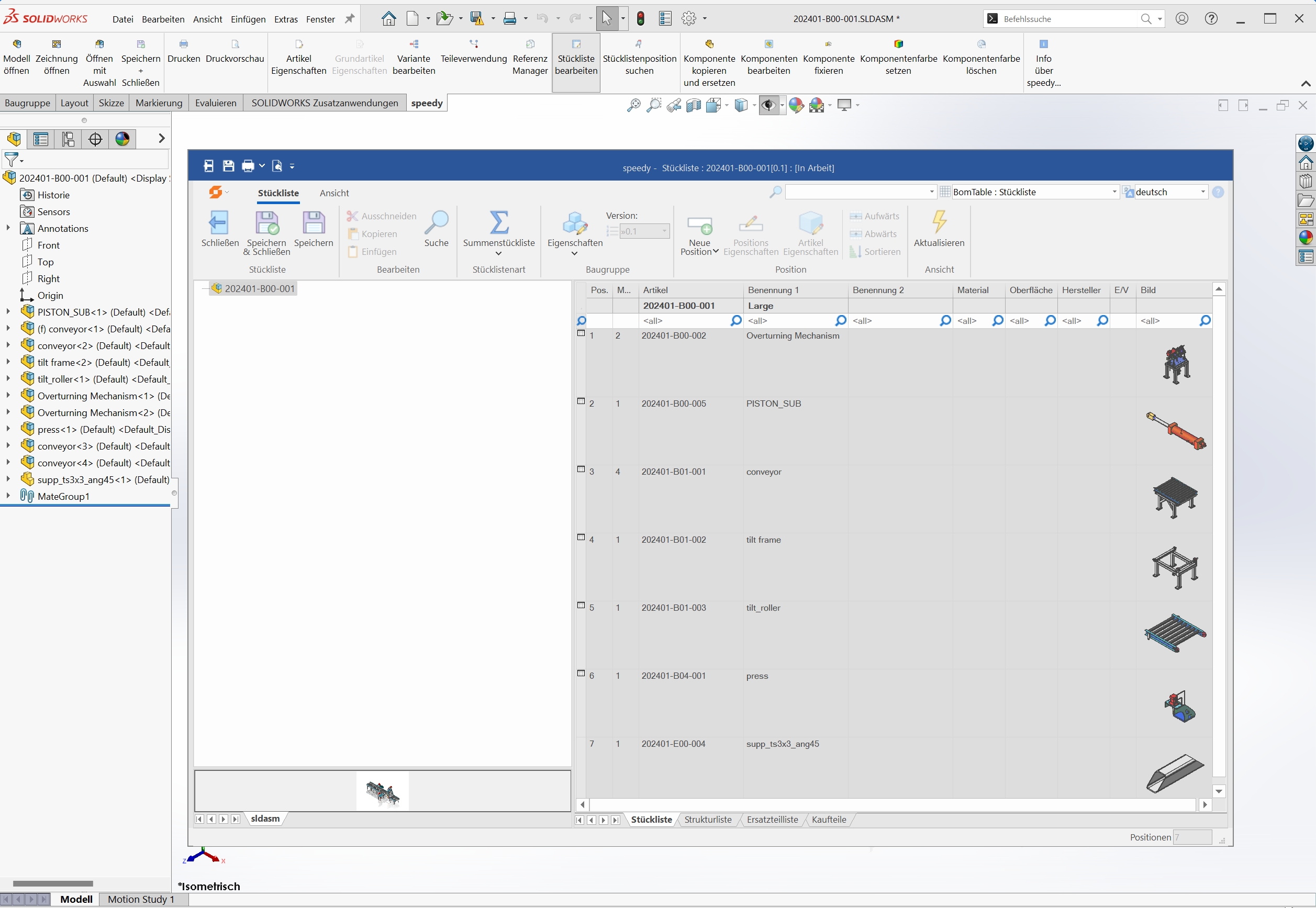Click Speichern & Schließen icon
1316x908 pixels.
pos(266,222)
